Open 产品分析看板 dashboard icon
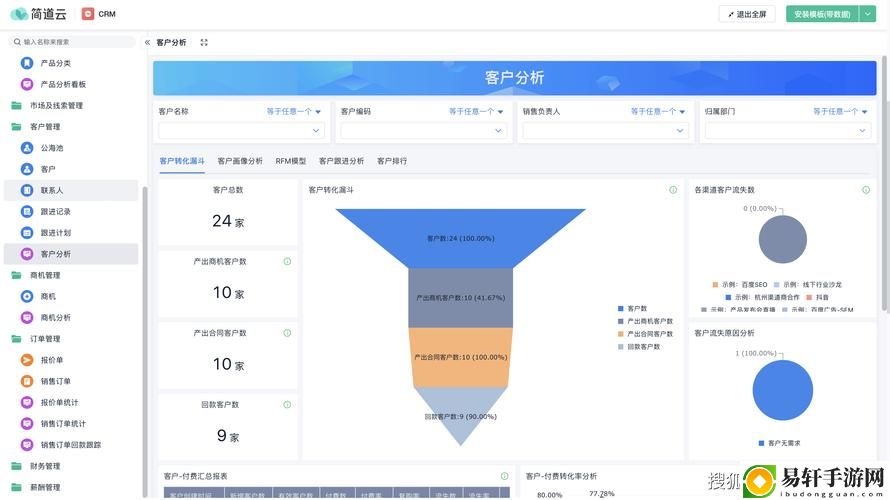This screenshot has height=500, width=890. (x=27, y=84)
